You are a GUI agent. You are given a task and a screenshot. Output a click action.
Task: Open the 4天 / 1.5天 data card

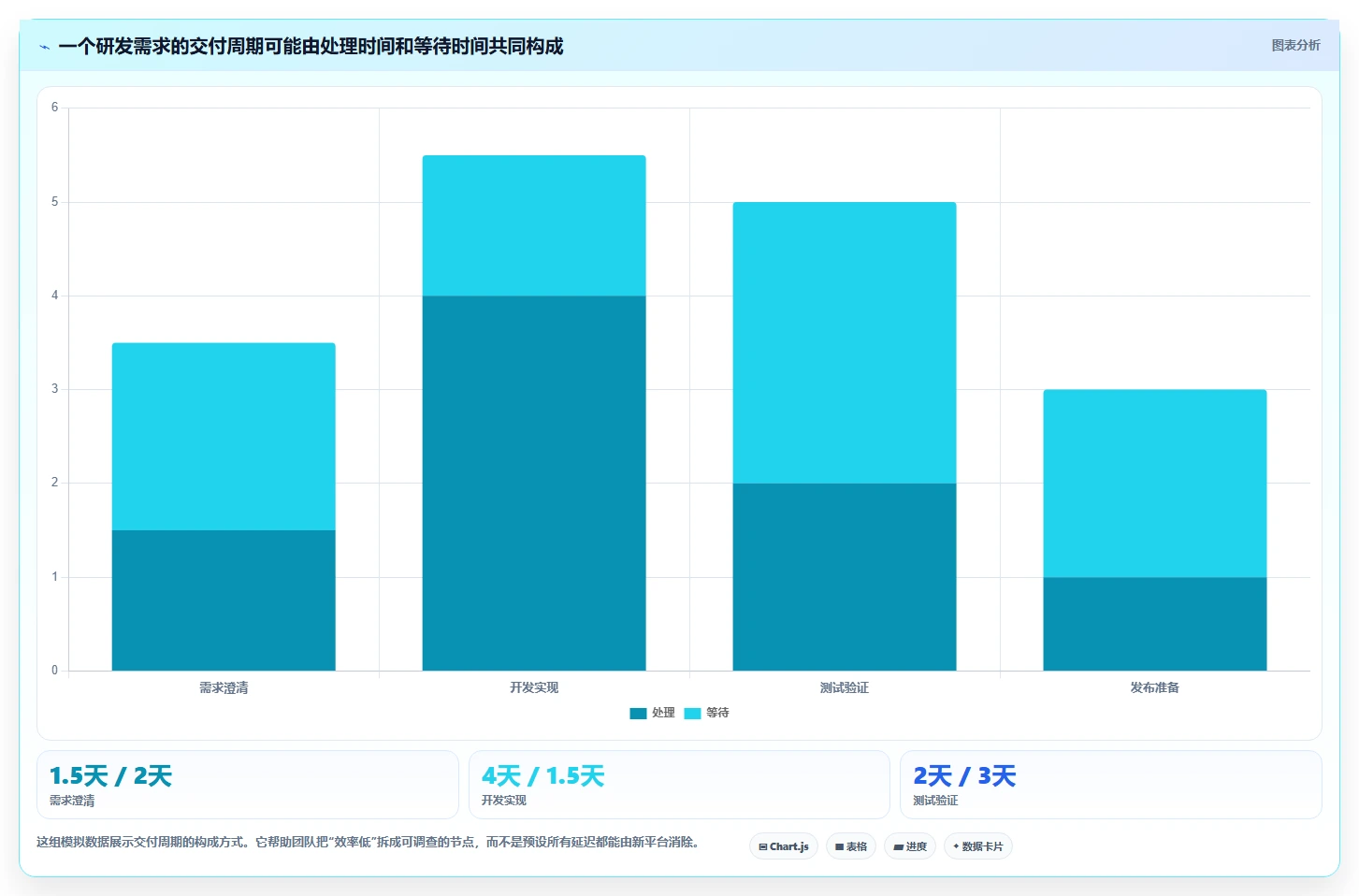[x=679, y=785]
